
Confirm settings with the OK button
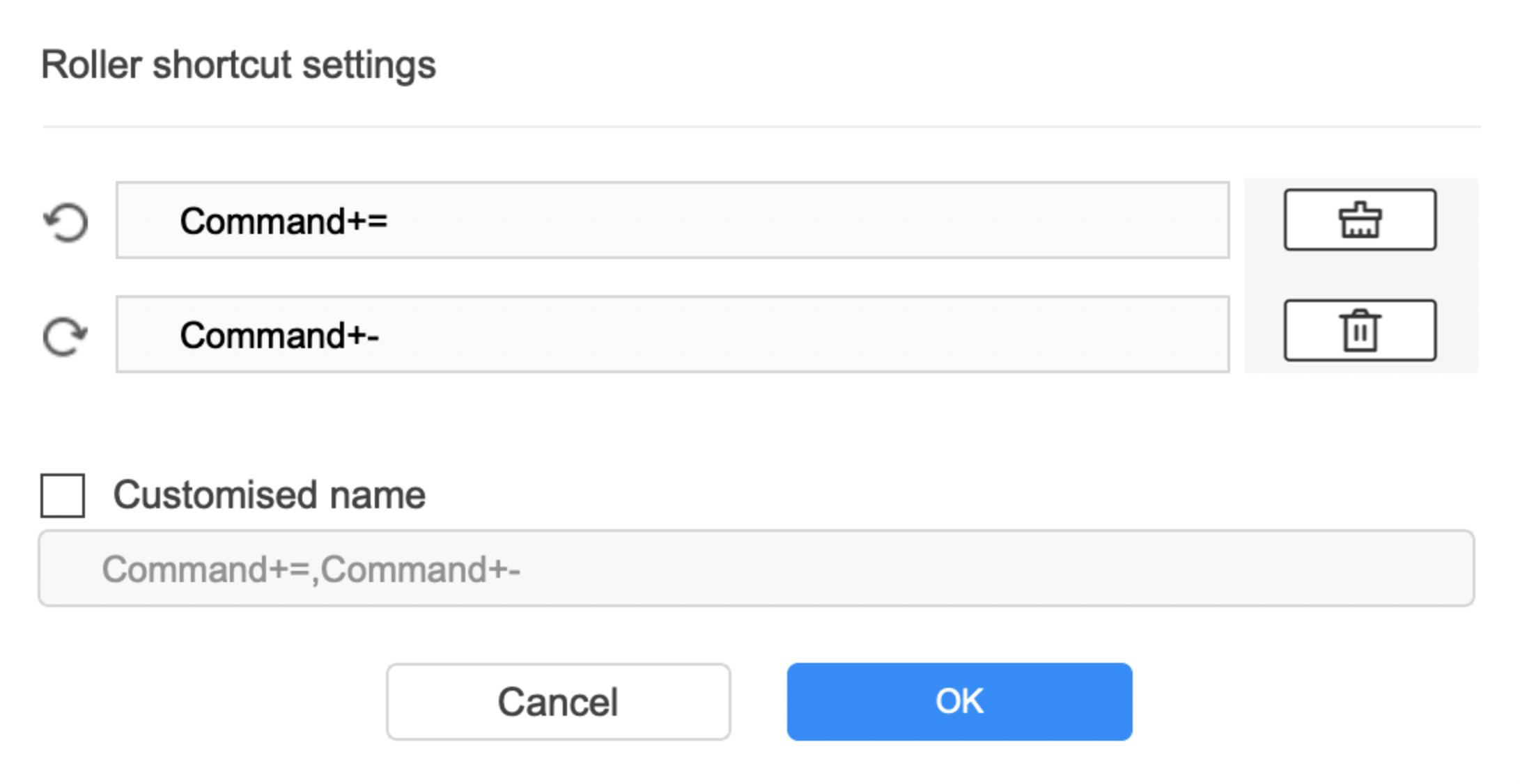(959, 701)
